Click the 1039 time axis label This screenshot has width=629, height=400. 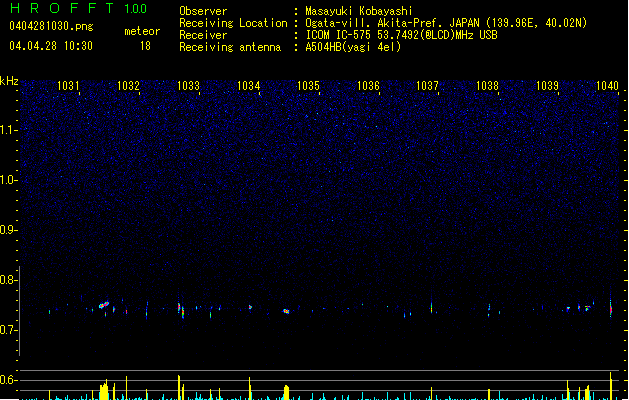[x=547, y=85]
